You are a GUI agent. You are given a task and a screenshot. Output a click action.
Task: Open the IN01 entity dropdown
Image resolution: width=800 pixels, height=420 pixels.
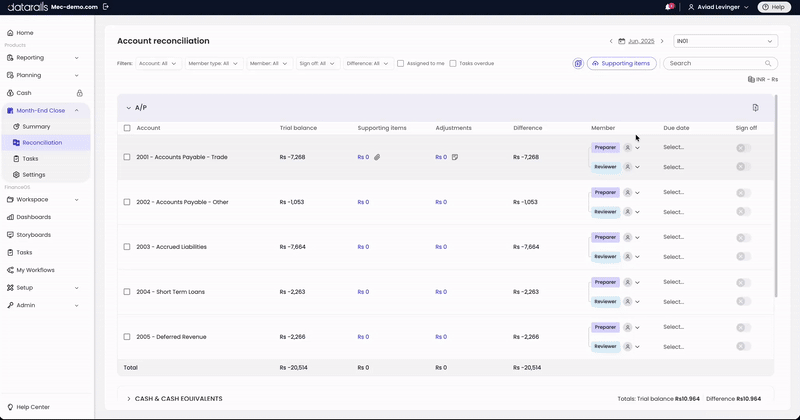[x=725, y=41]
